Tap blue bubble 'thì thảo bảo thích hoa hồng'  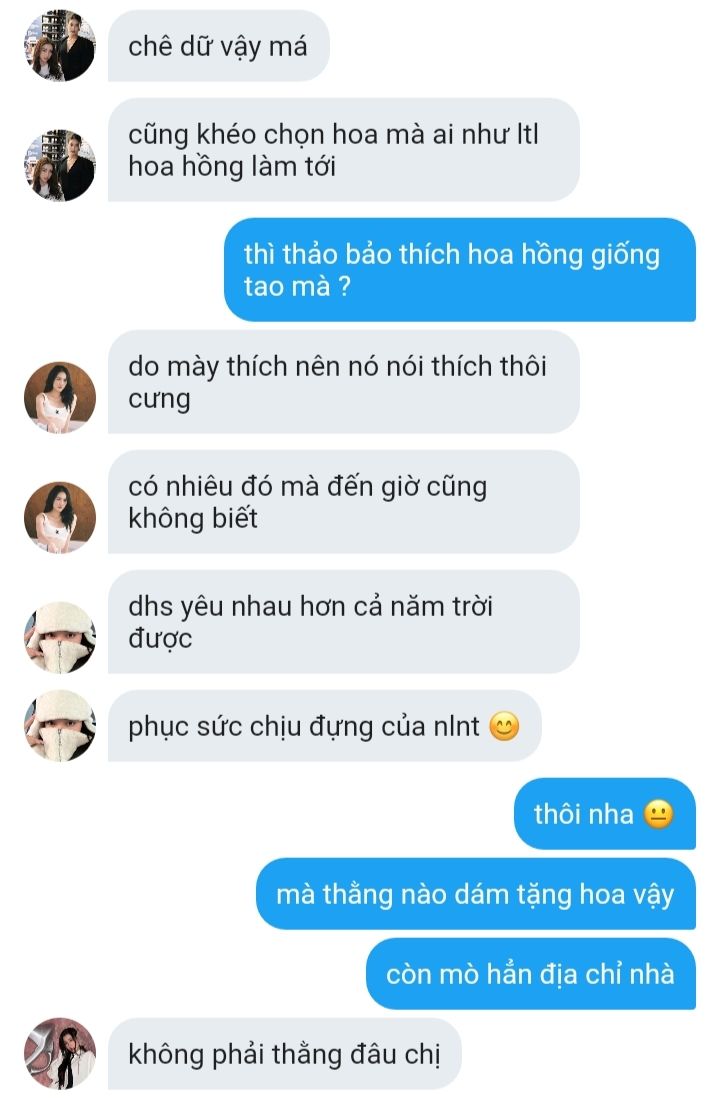460,270
